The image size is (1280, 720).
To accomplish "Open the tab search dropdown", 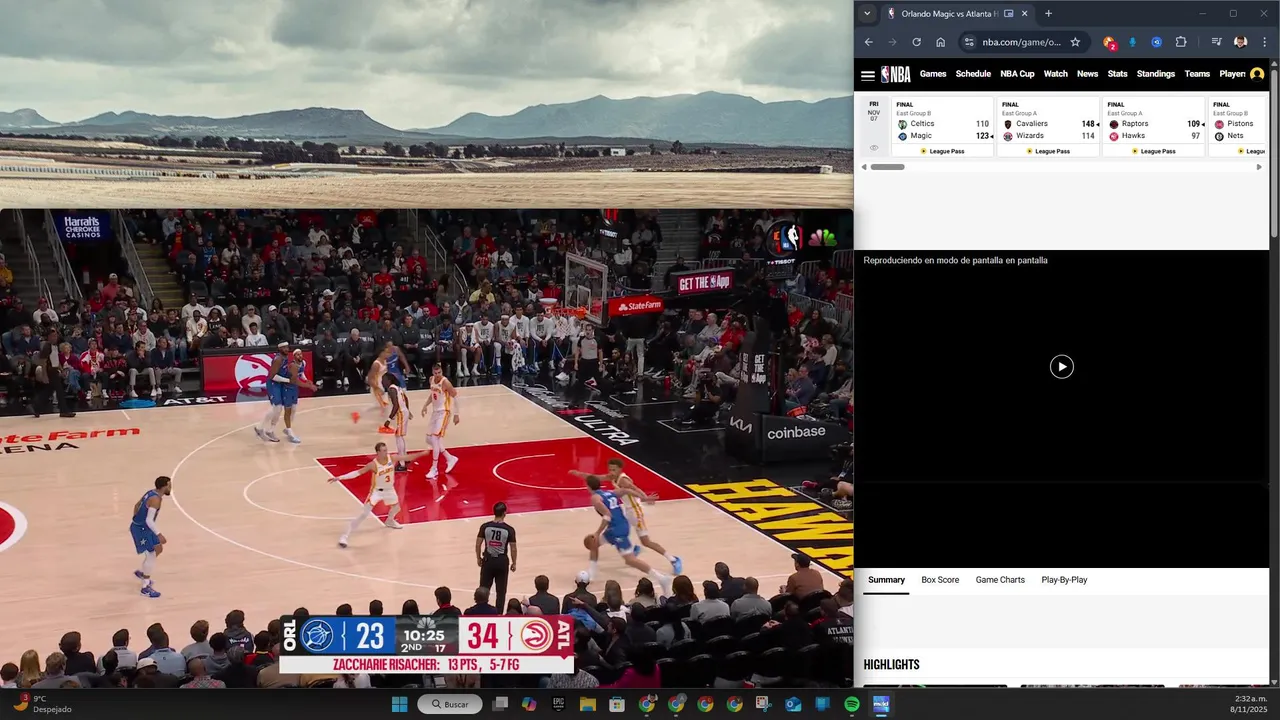I will point(867,14).
